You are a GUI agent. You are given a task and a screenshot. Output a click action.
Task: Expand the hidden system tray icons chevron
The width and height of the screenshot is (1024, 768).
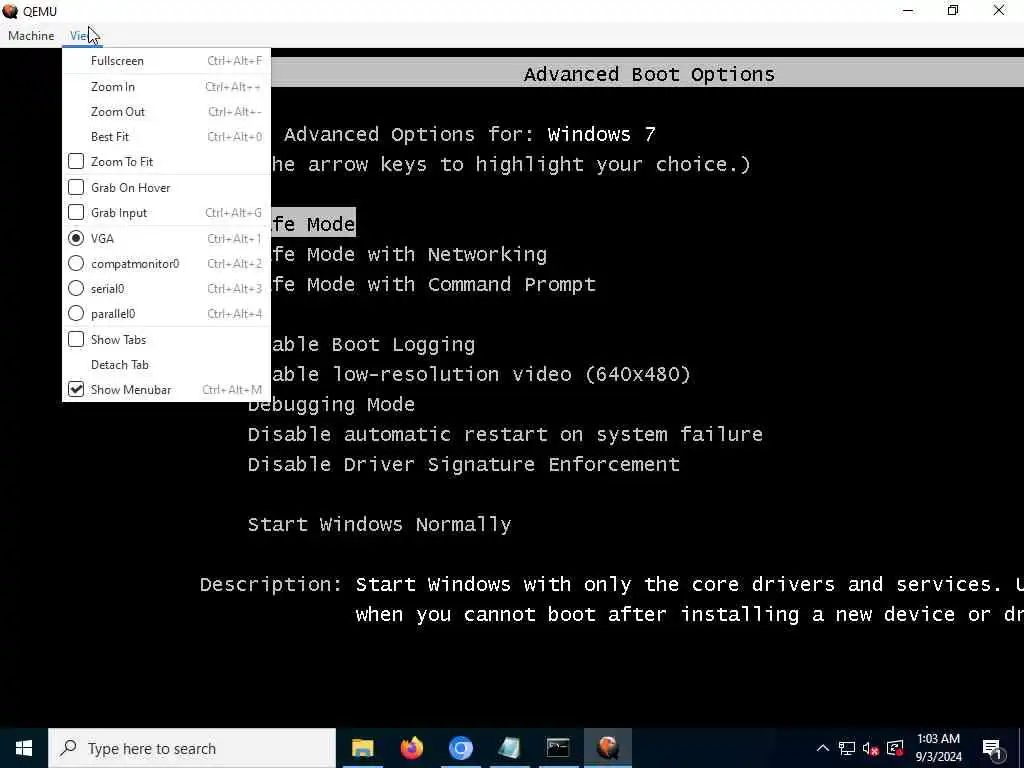[823, 748]
